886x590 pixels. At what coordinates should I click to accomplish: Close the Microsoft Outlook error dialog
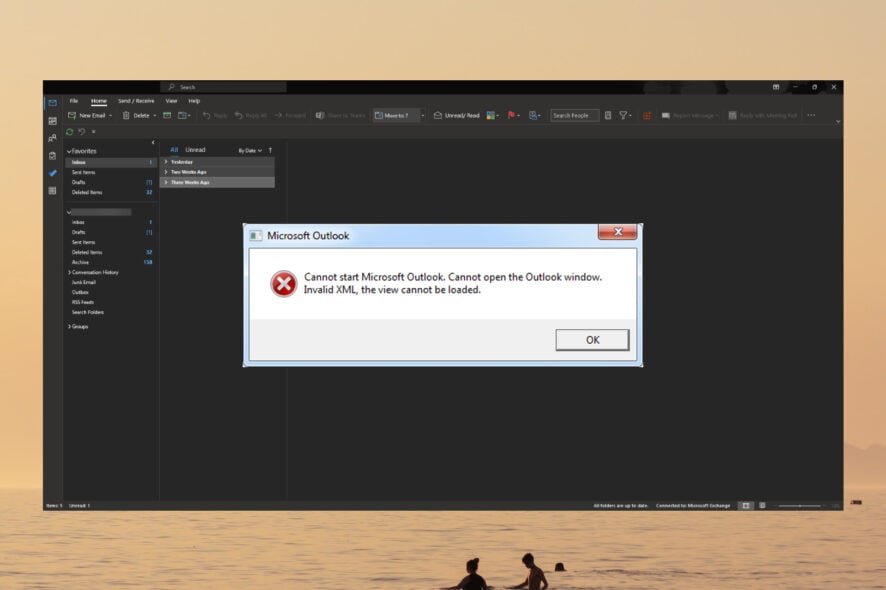618,232
